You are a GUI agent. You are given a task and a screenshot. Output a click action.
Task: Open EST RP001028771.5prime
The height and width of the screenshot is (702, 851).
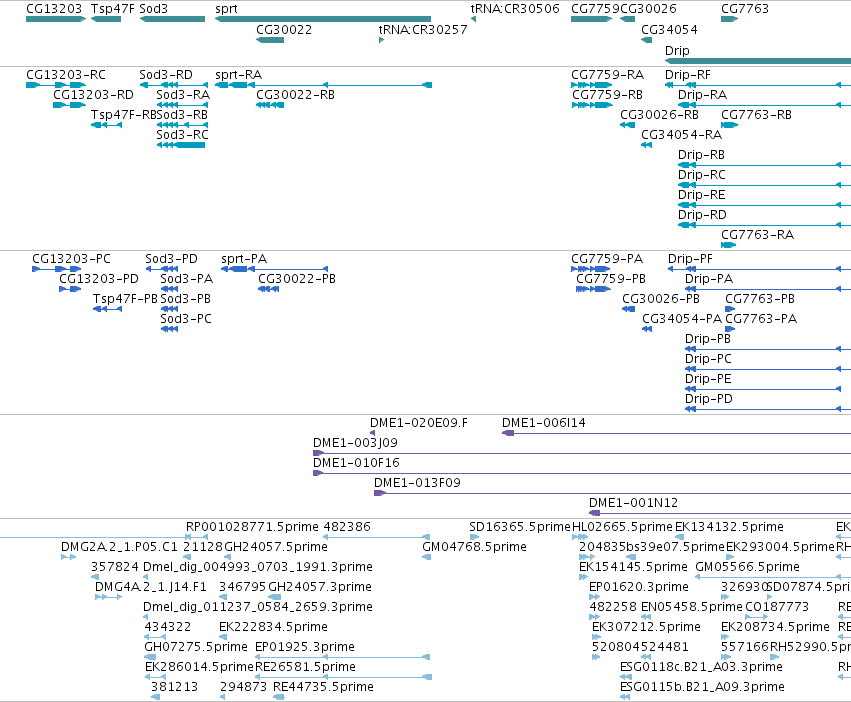click(x=252, y=527)
